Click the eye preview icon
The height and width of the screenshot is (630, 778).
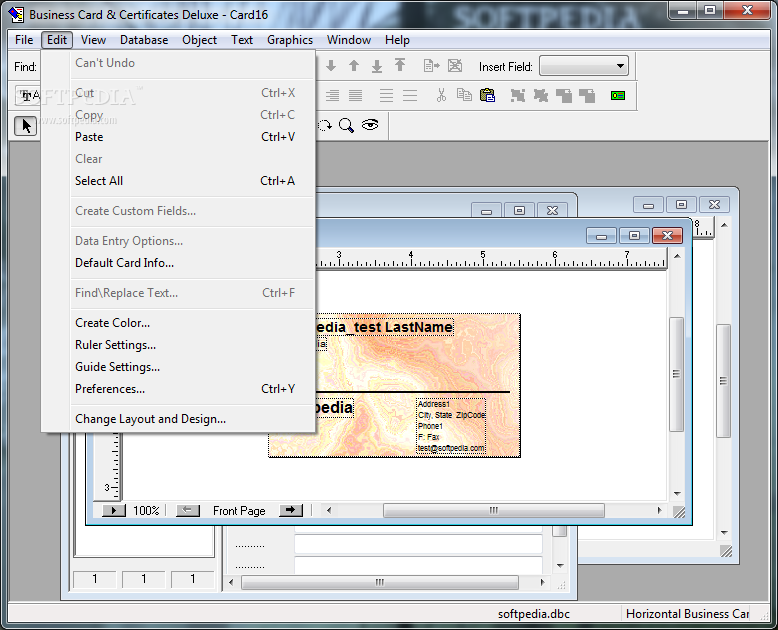pos(370,125)
